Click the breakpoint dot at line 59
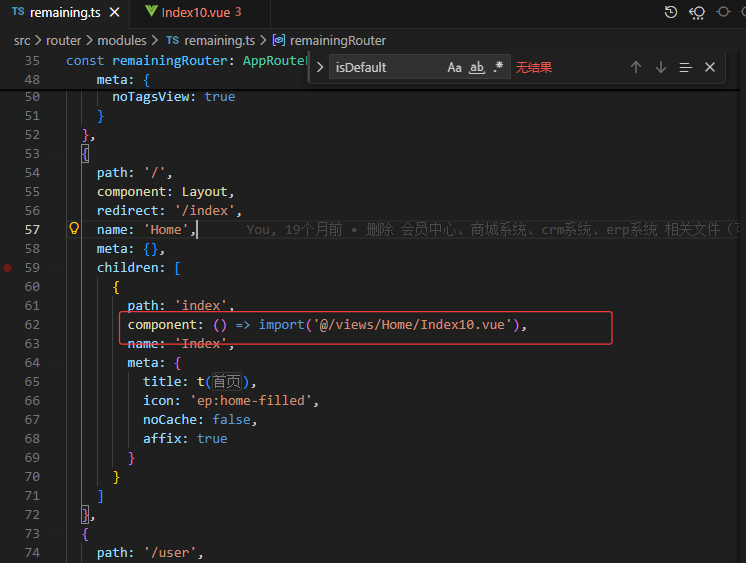The height and width of the screenshot is (563, 746). (8, 268)
